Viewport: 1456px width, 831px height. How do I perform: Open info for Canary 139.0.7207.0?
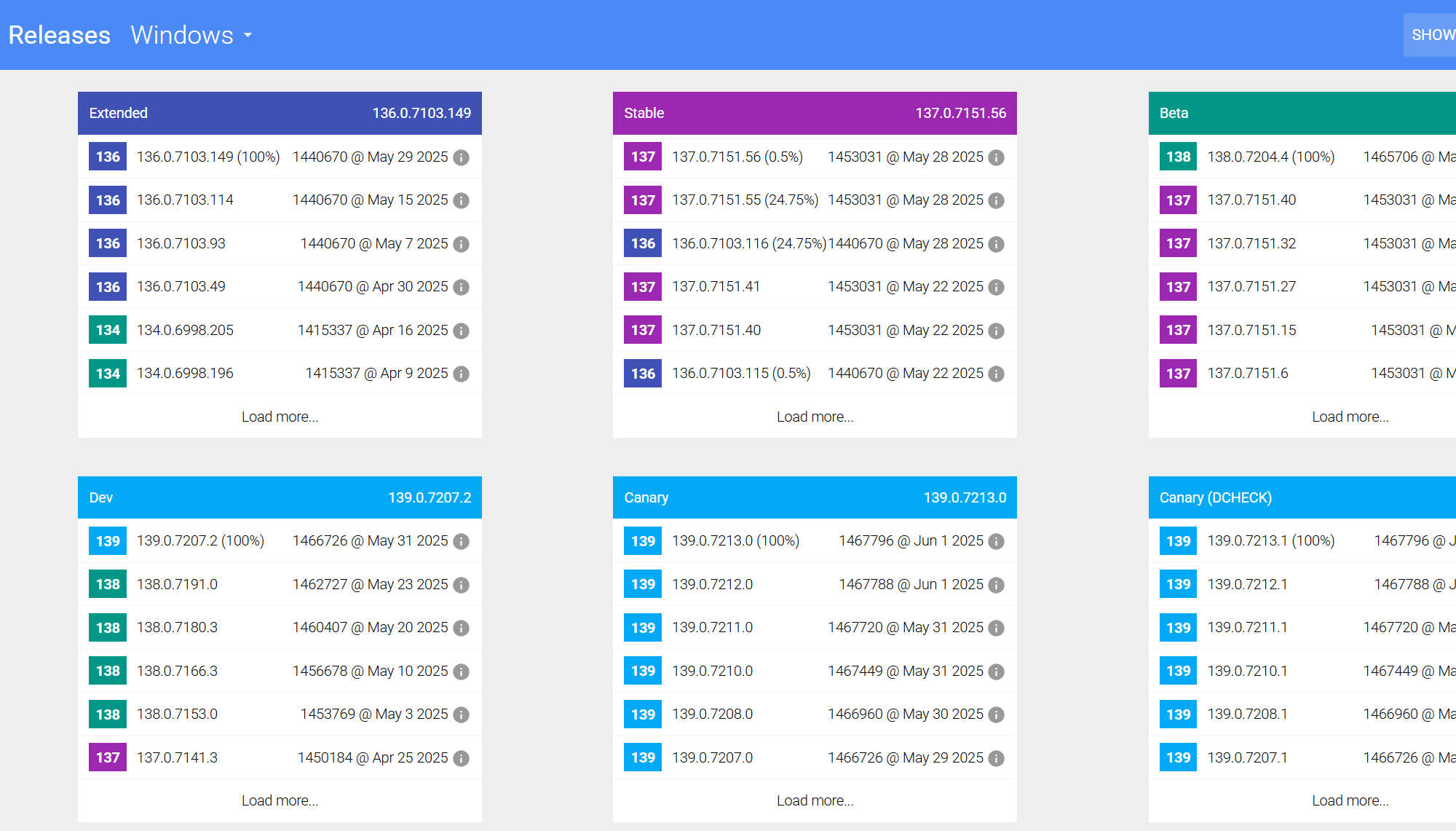(997, 758)
